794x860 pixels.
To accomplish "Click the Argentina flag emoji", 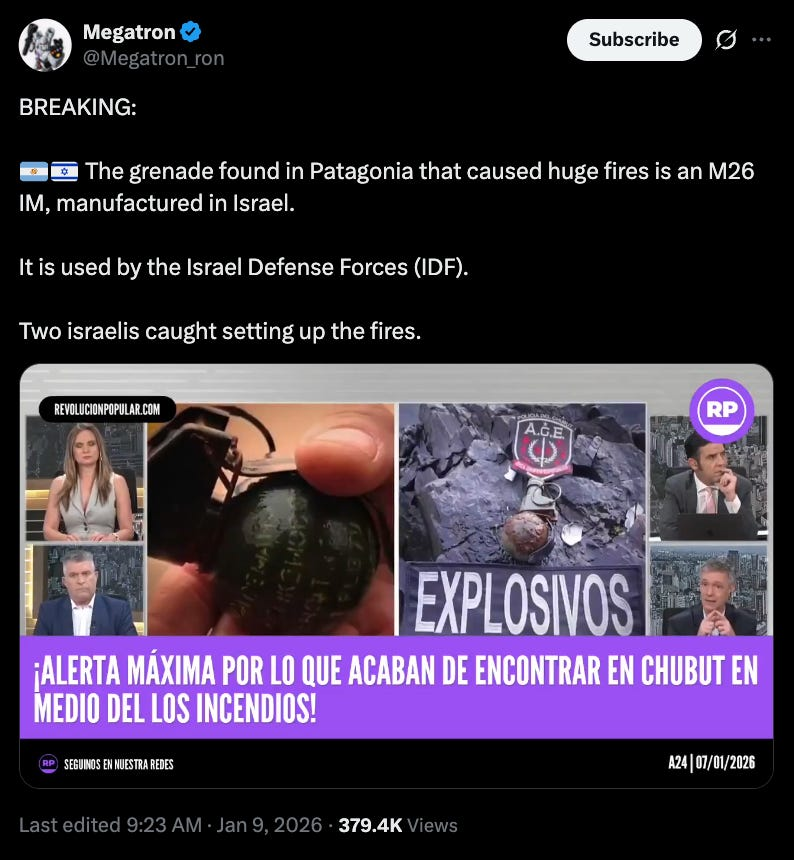I will 33,172.
